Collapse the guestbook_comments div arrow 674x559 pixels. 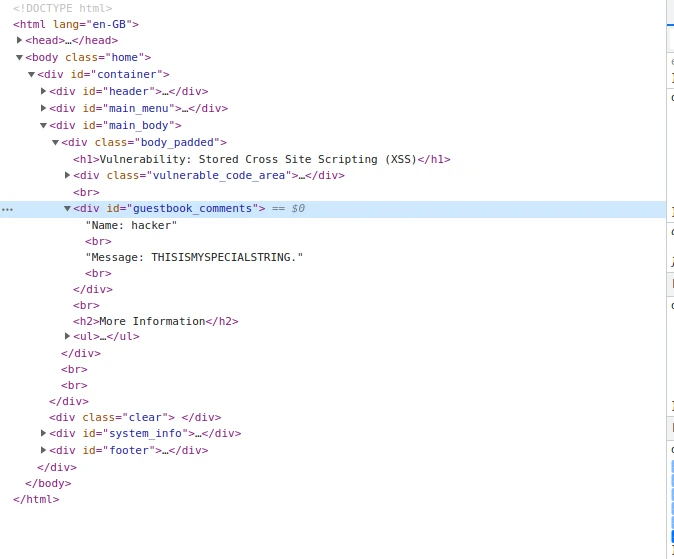pos(68,209)
